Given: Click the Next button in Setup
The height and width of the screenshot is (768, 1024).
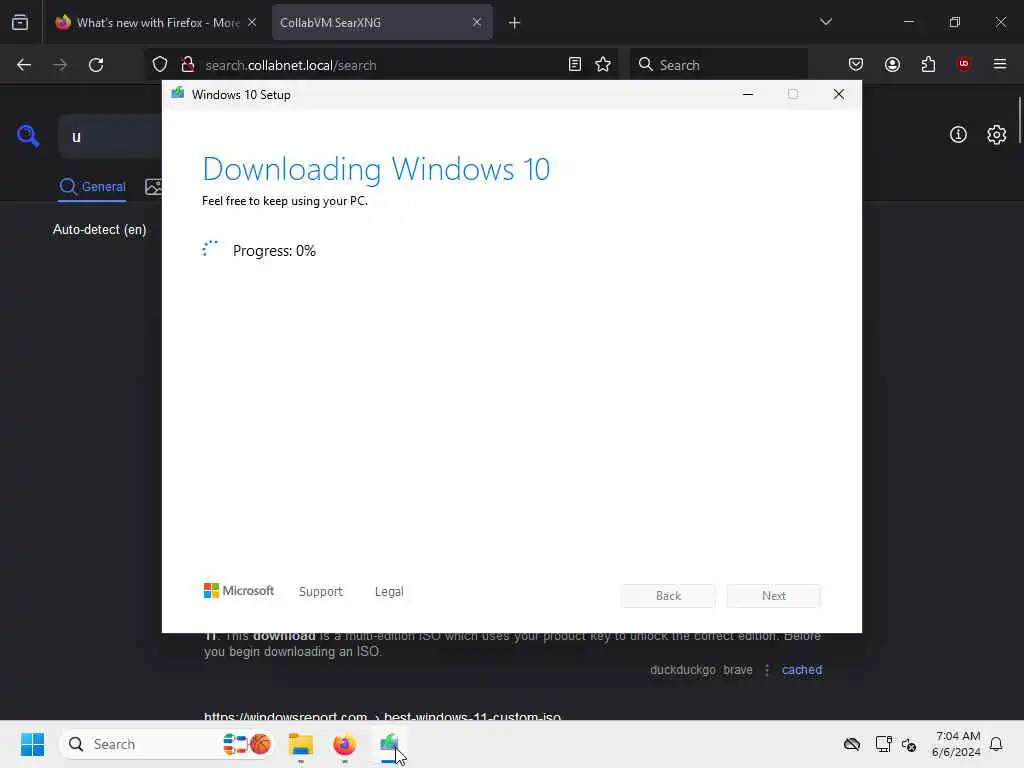Looking at the screenshot, I should coord(774,596).
